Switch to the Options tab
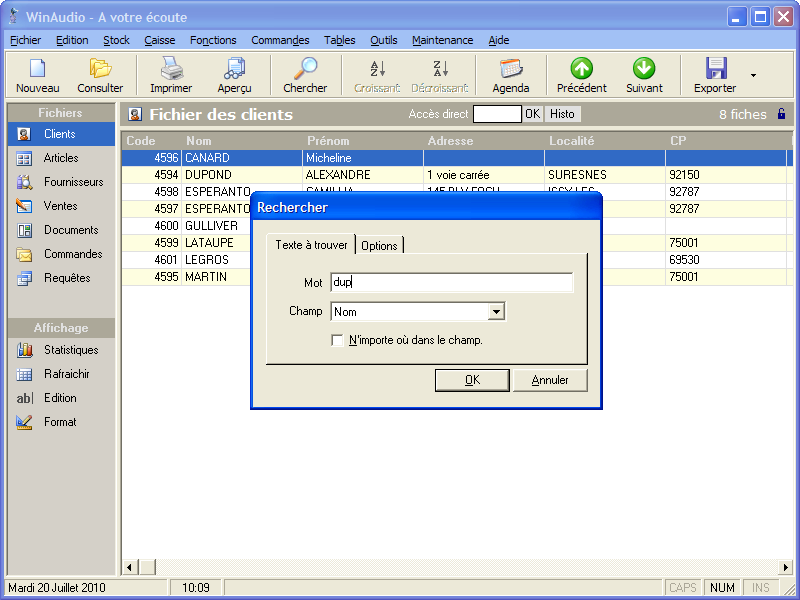This screenshot has height=600, width=800. pyautogui.click(x=379, y=246)
